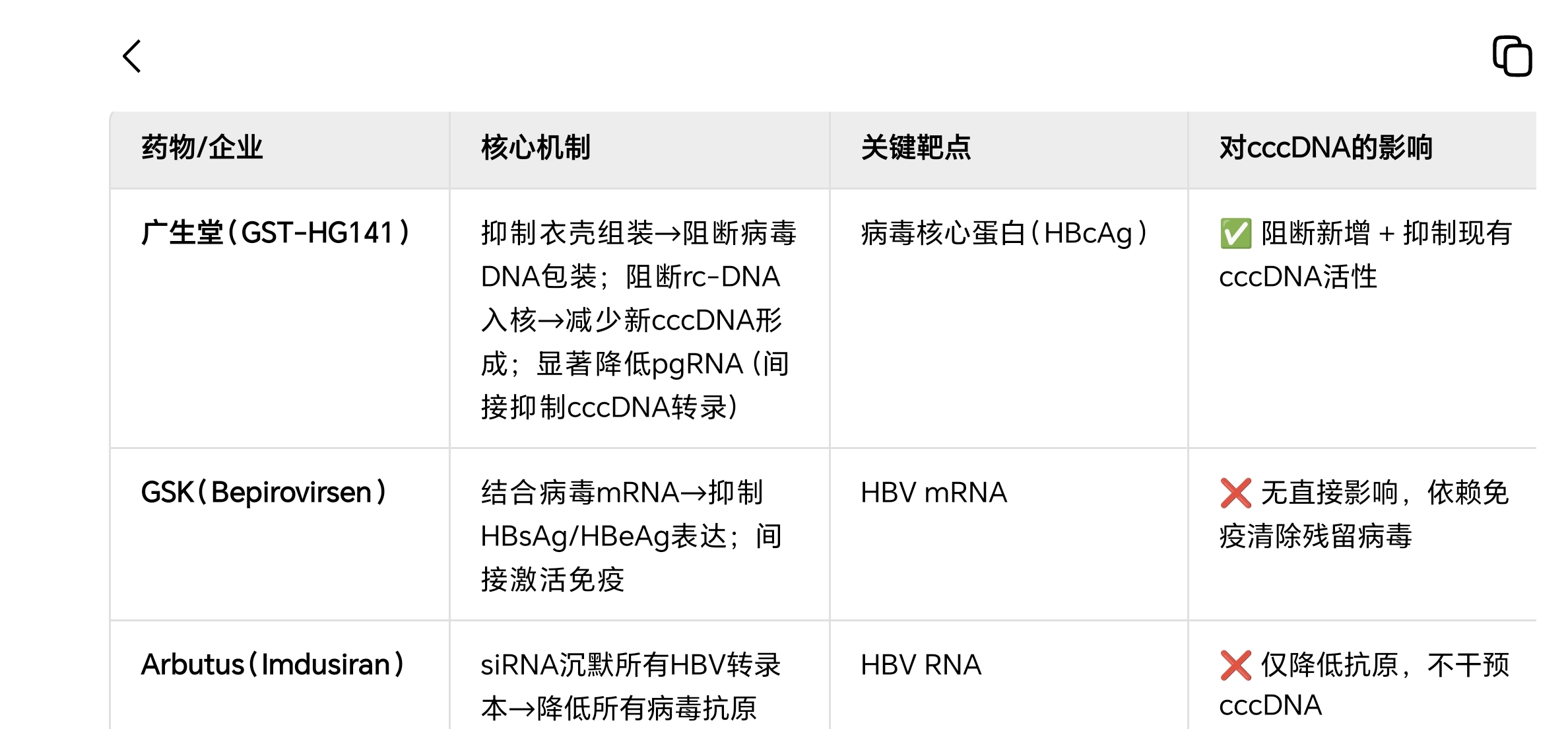
Task: Click the HBV RNA target cell
Action: (921, 665)
